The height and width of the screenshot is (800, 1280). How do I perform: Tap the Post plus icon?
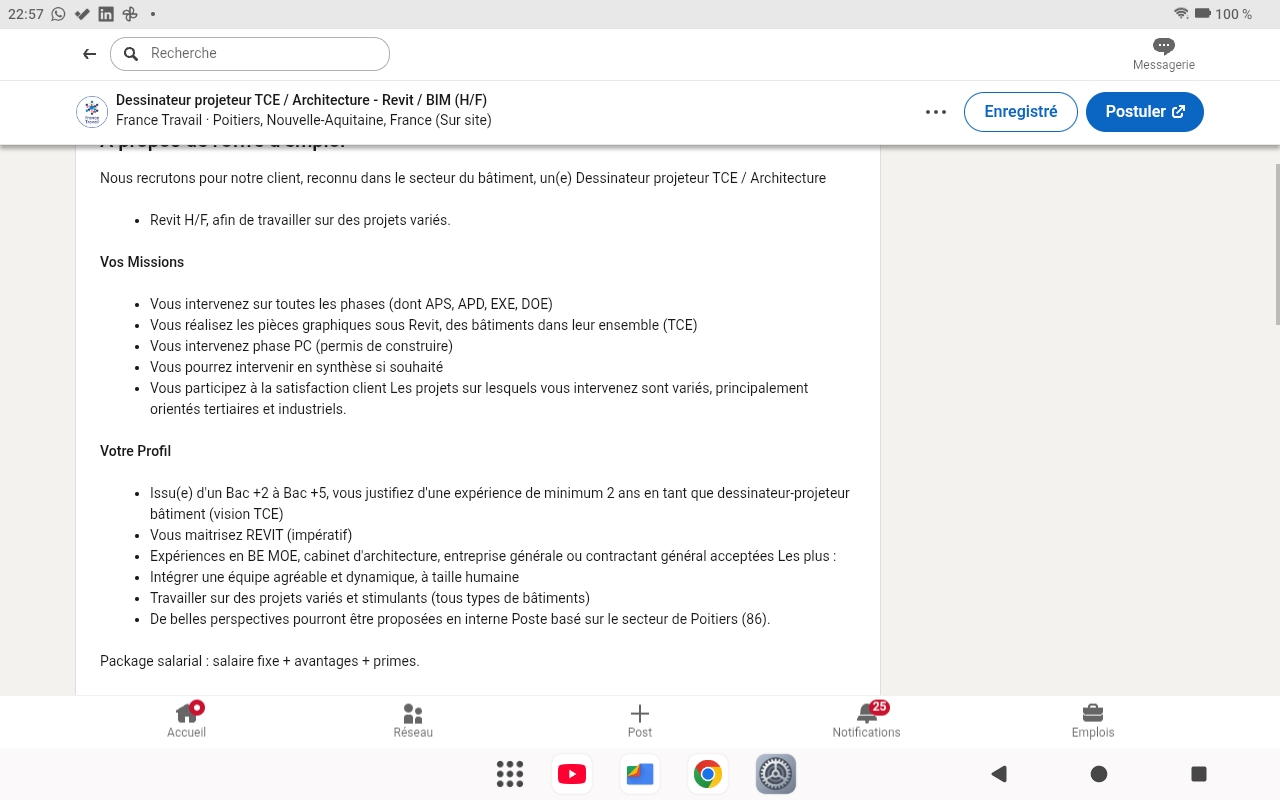point(639,714)
